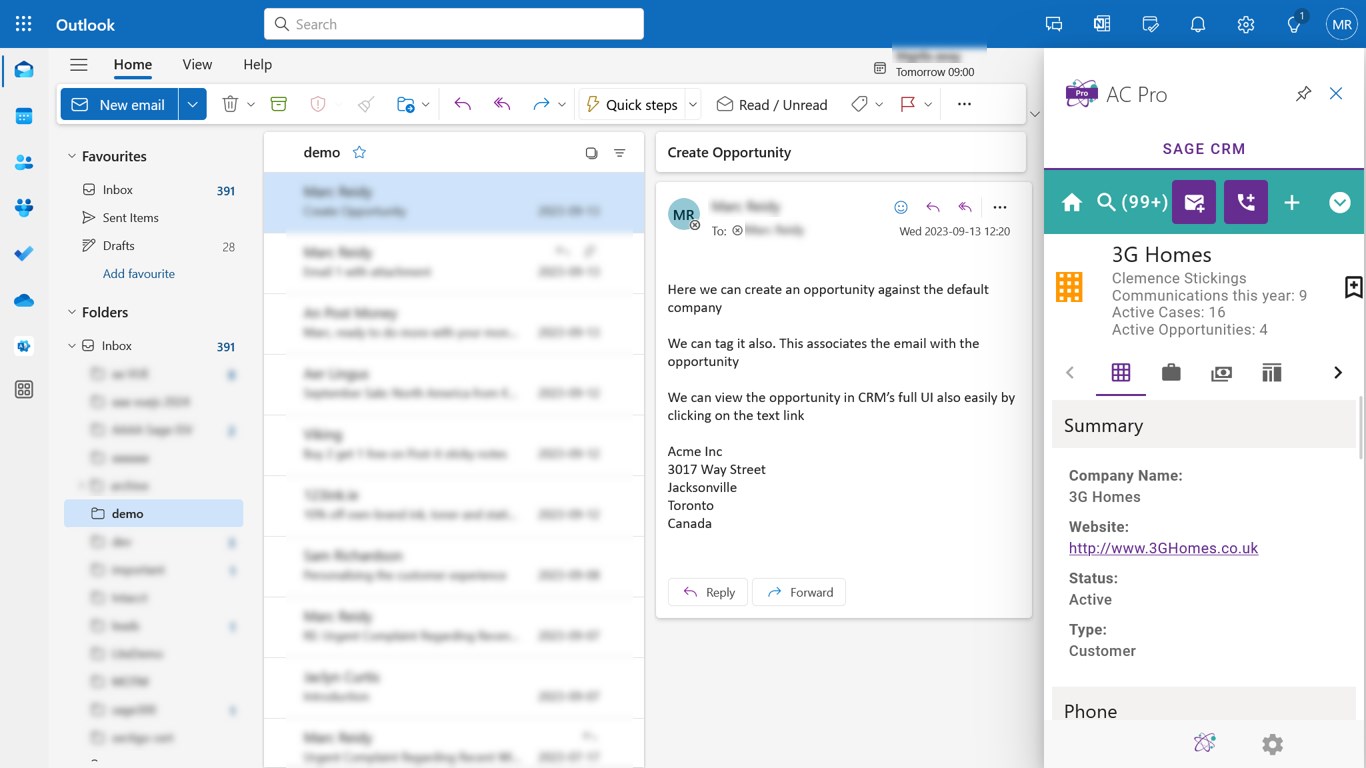This screenshot has width=1366, height=768.
Task: Click the New email button
Action: (120, 104)
